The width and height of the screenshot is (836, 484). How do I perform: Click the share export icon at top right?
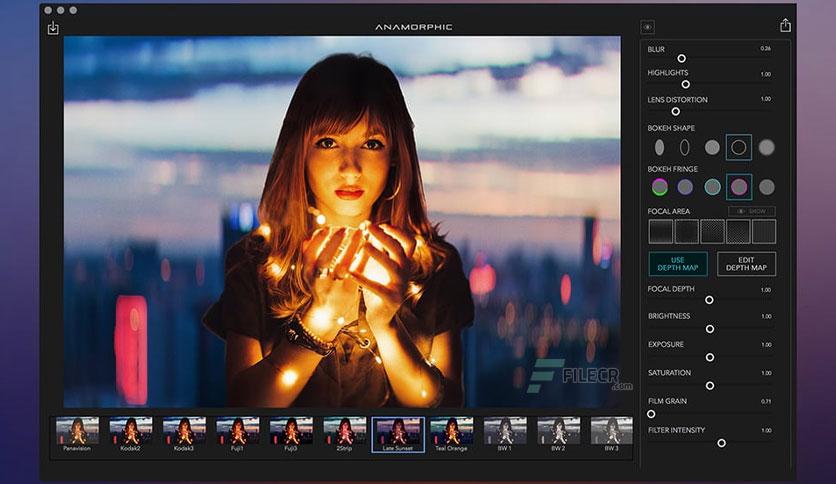point(785,26)
